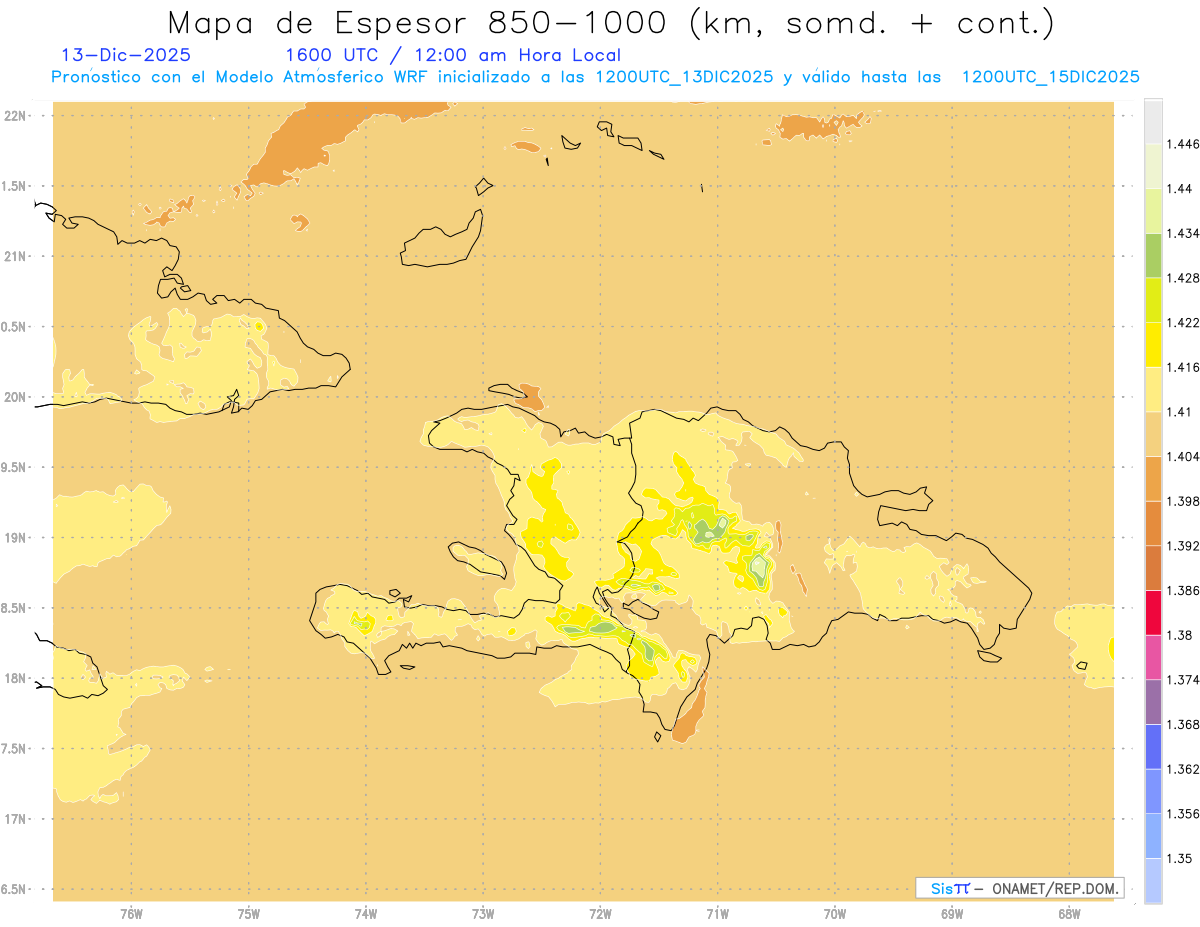Click the latitude label "18N"

16,678
